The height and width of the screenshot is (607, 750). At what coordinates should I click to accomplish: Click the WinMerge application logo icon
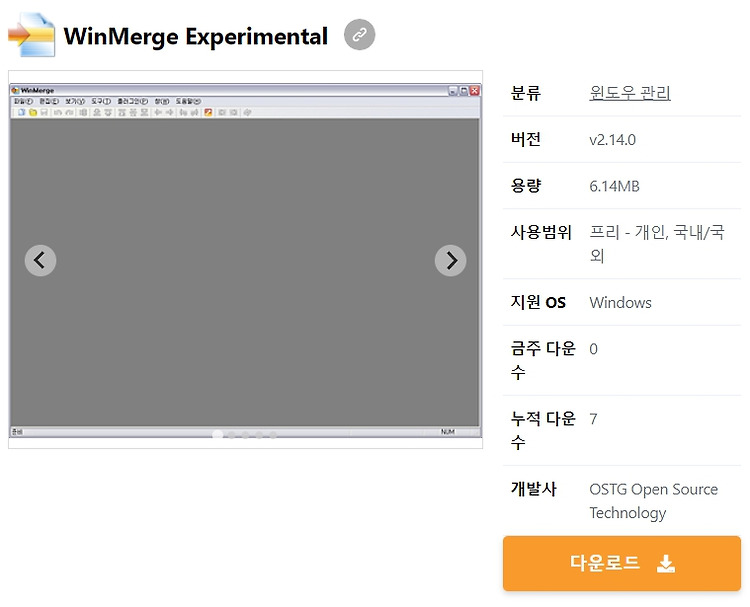pos(32,35)
